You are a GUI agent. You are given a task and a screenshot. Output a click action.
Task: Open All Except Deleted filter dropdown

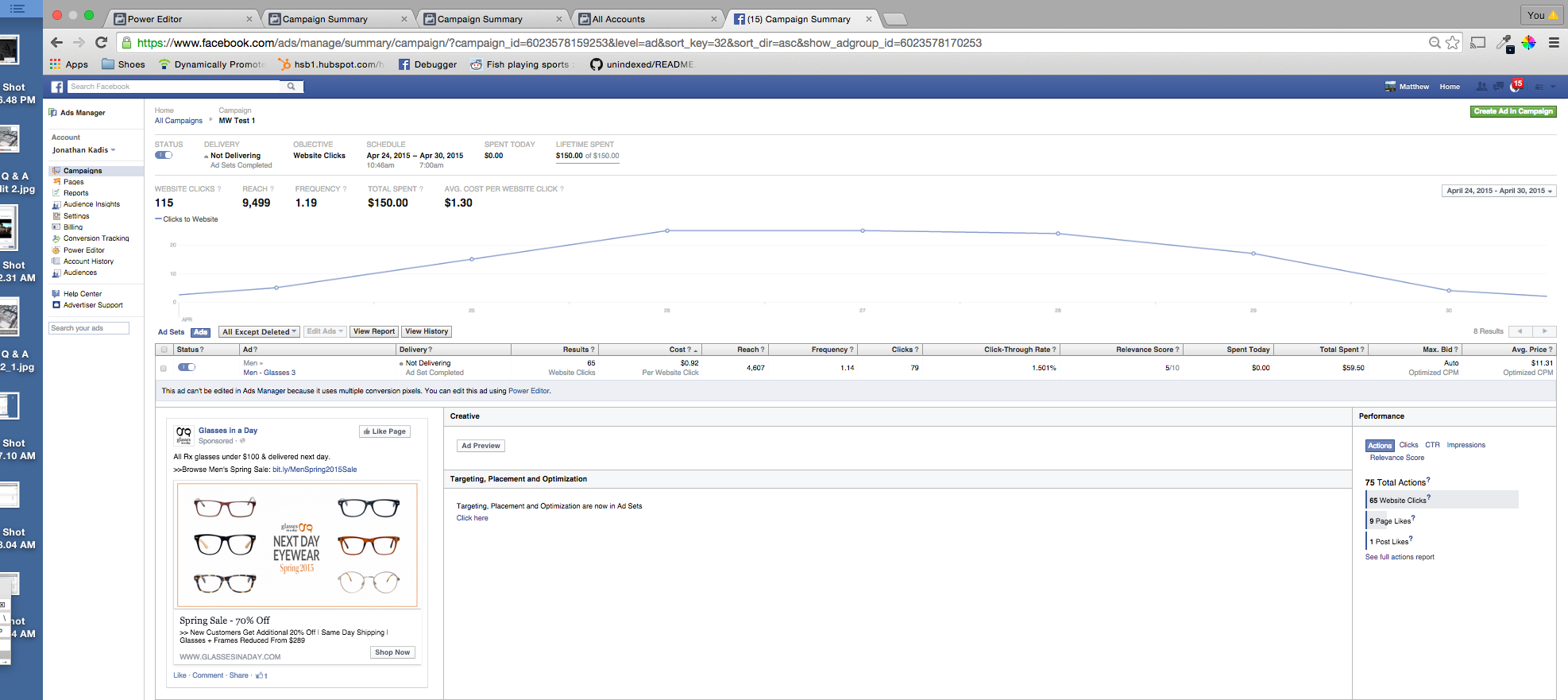(259, 332)
